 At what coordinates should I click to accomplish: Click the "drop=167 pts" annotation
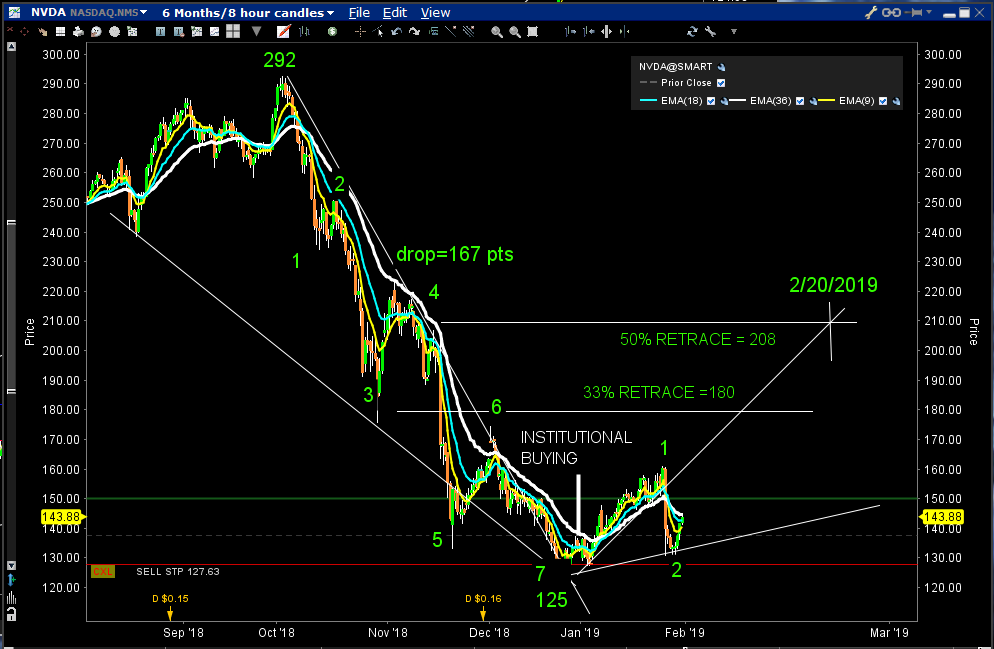455,255
